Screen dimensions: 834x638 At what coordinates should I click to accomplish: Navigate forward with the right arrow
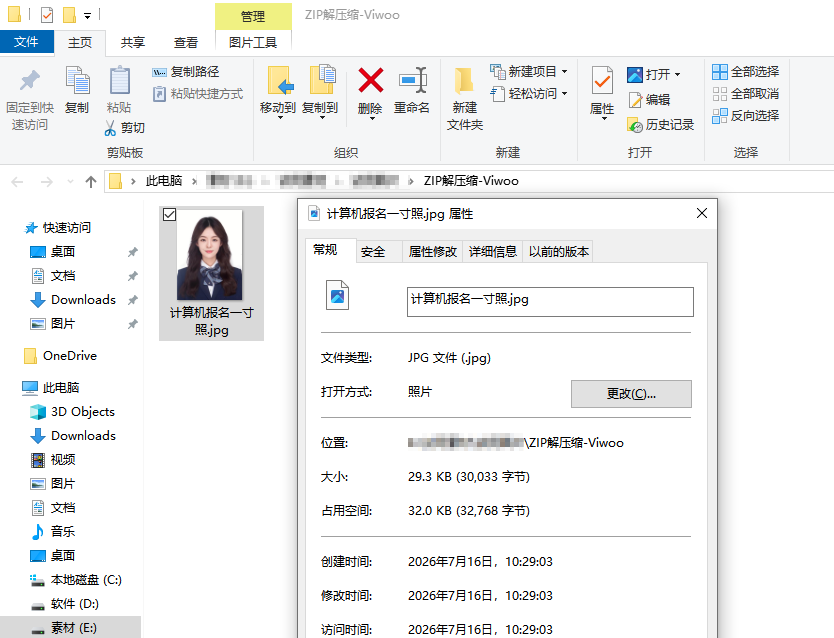pos(47,182)
